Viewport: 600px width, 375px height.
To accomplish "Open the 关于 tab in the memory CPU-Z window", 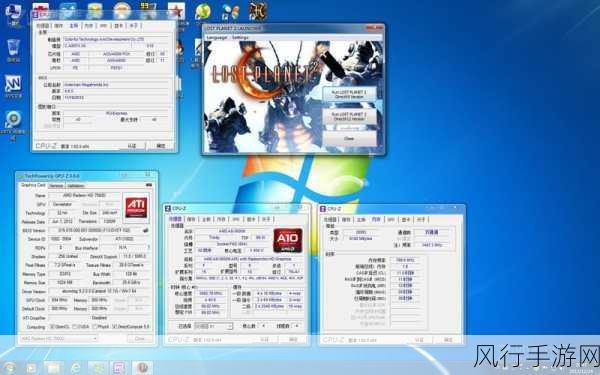I will (421, 220).
